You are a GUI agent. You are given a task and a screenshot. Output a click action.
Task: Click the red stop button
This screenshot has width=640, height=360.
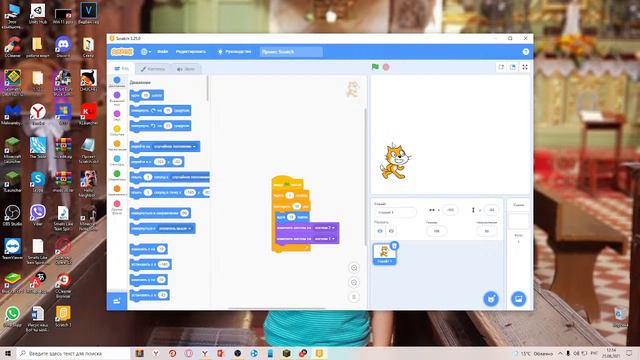(386, 67)
